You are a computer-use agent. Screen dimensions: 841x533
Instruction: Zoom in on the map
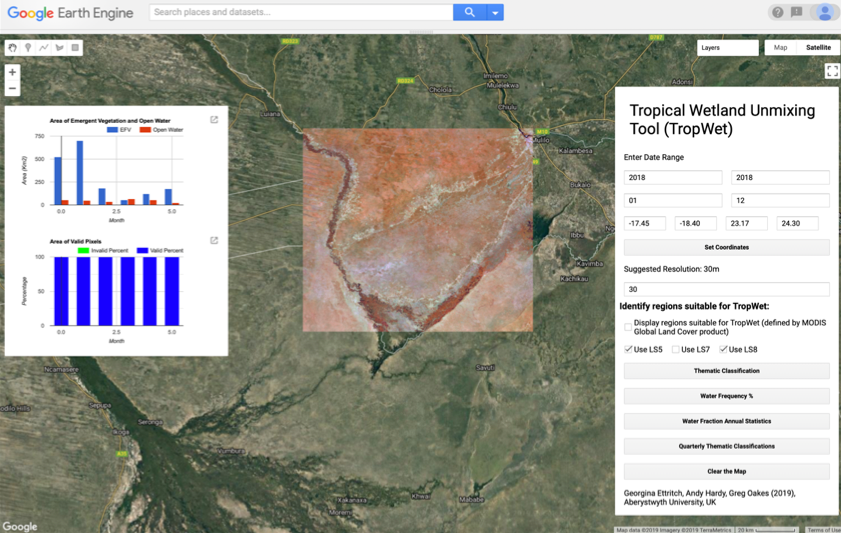(x=12, y=72)
